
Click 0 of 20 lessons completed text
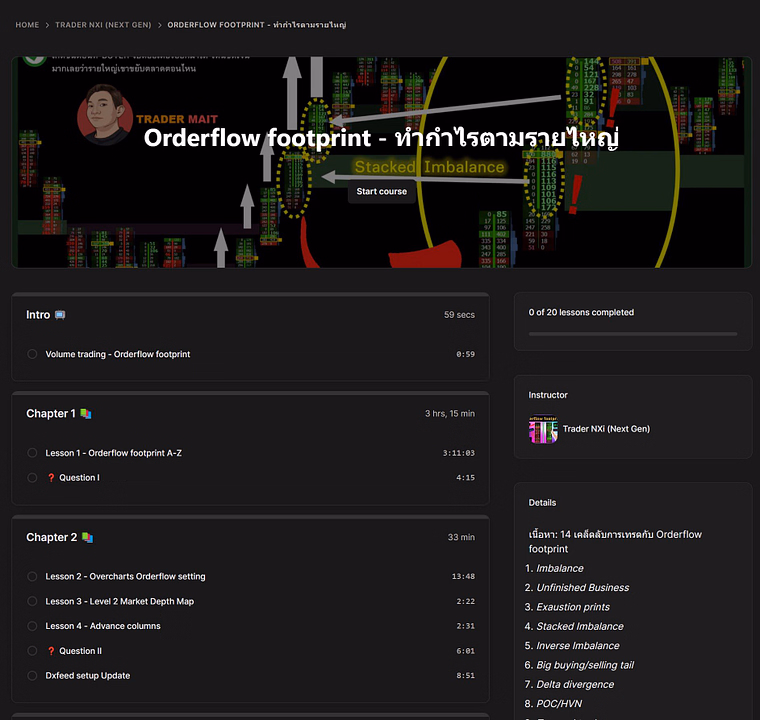coord(581,312)
